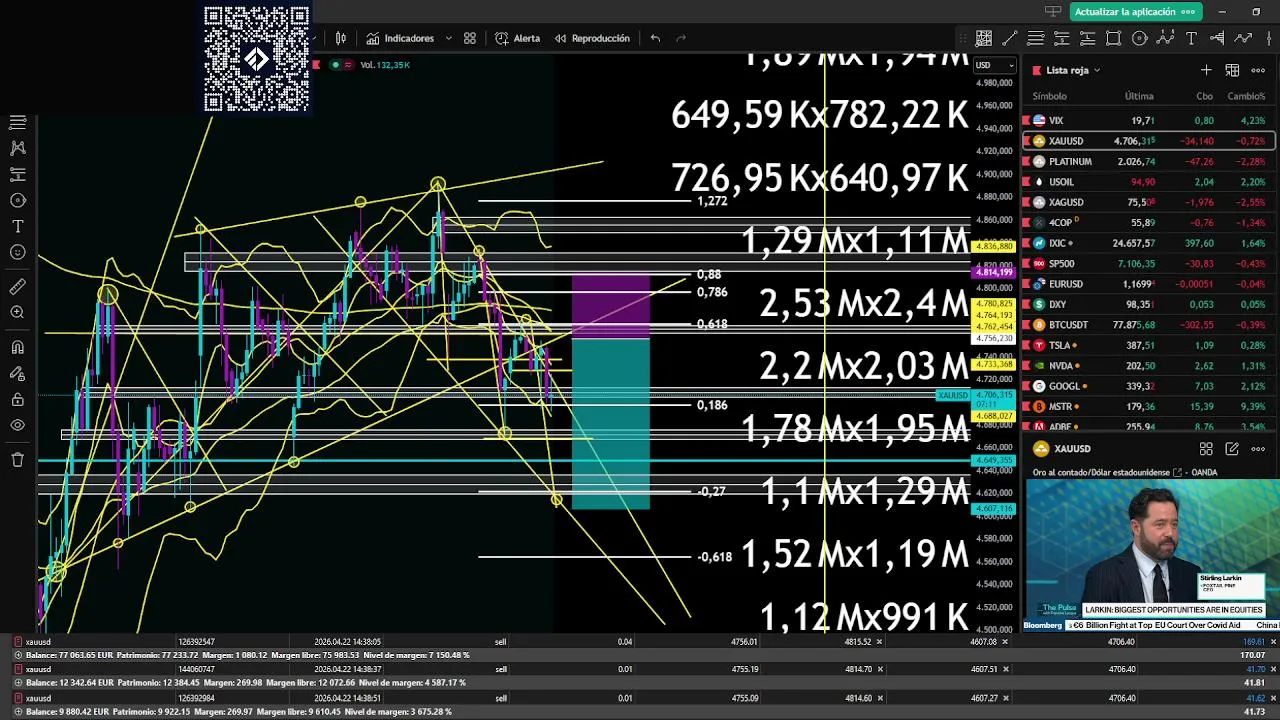This screenshot has height=720, width=1280.
Task: Activate the zoom in tool
Action: [x=17, y=313]
